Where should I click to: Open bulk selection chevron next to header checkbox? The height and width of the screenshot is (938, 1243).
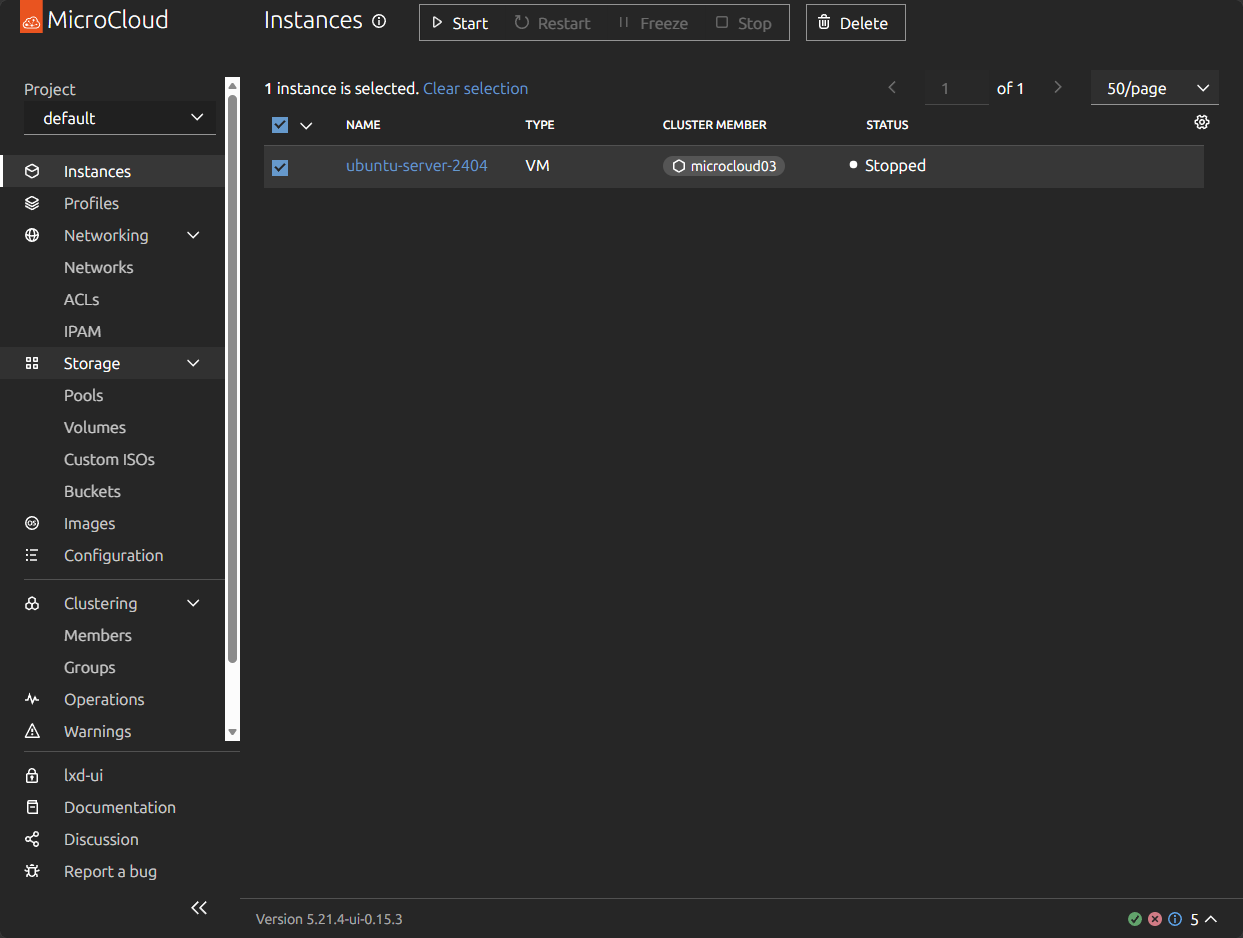click(x=306, y=125)
